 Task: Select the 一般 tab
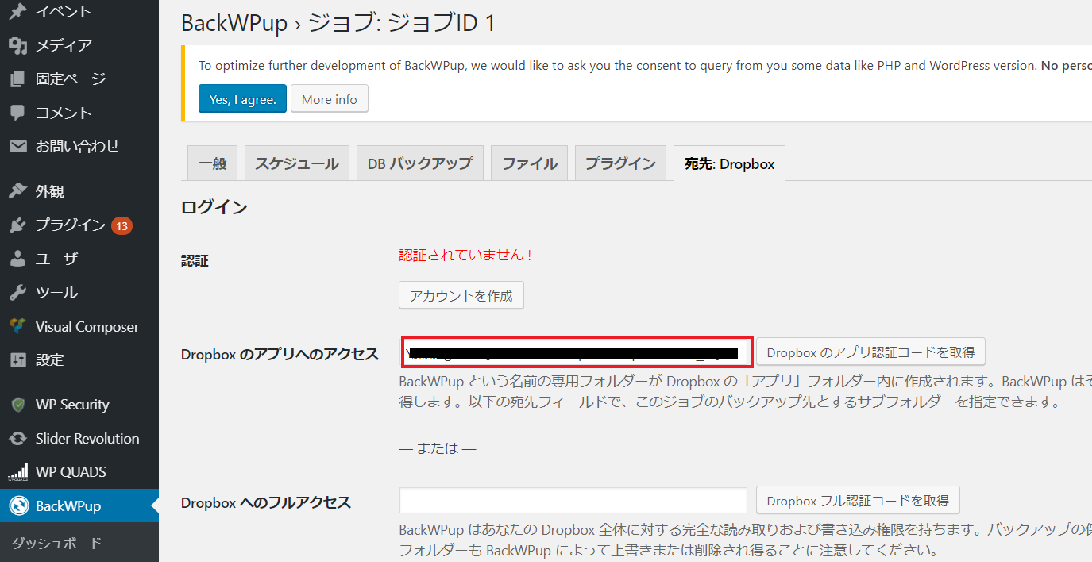(212, 163)
